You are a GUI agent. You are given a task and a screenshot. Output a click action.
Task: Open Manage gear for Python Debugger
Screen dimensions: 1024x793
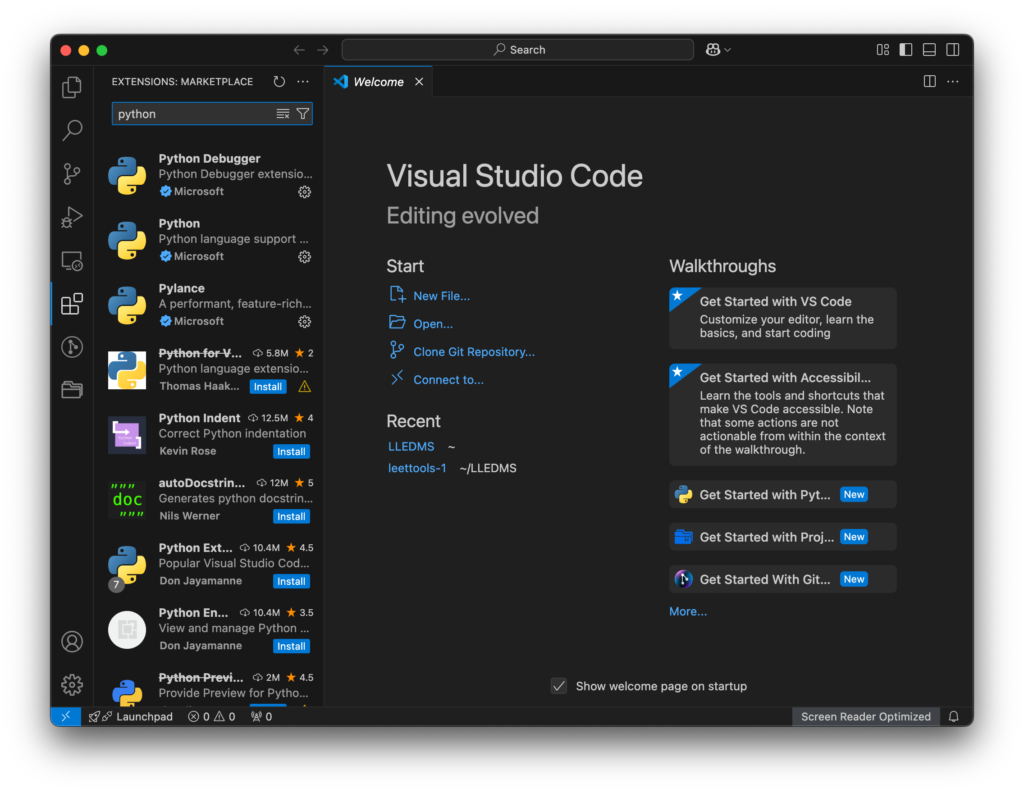click(304, 192)
